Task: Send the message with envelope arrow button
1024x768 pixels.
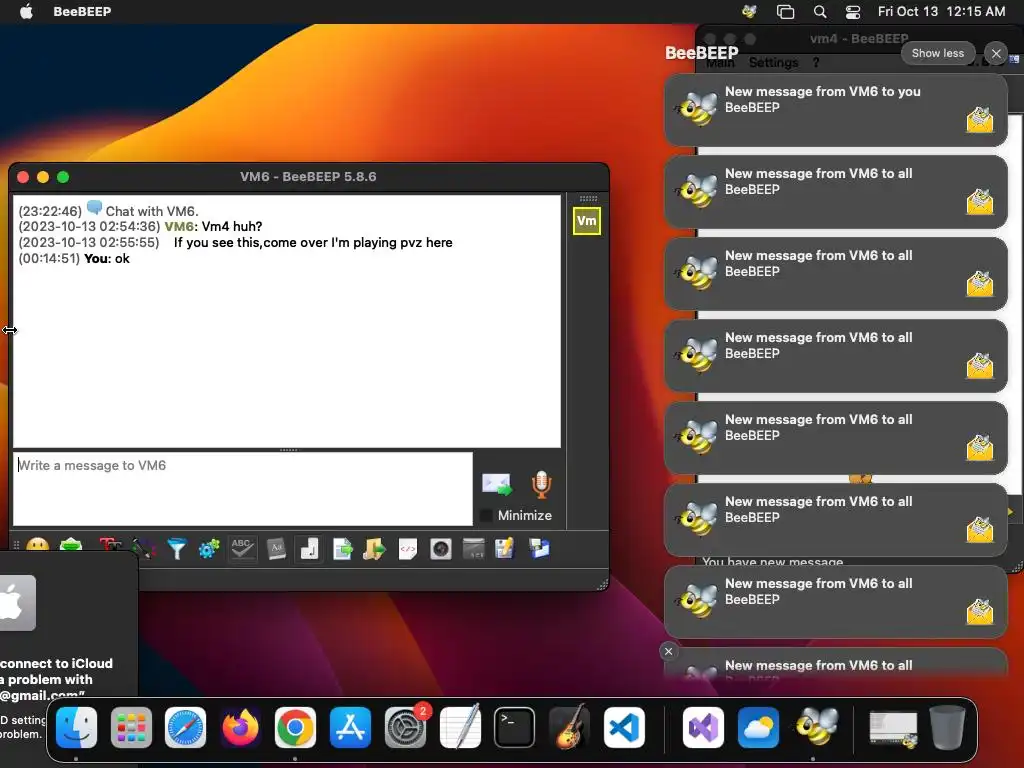Action: [x=496, y=485]
